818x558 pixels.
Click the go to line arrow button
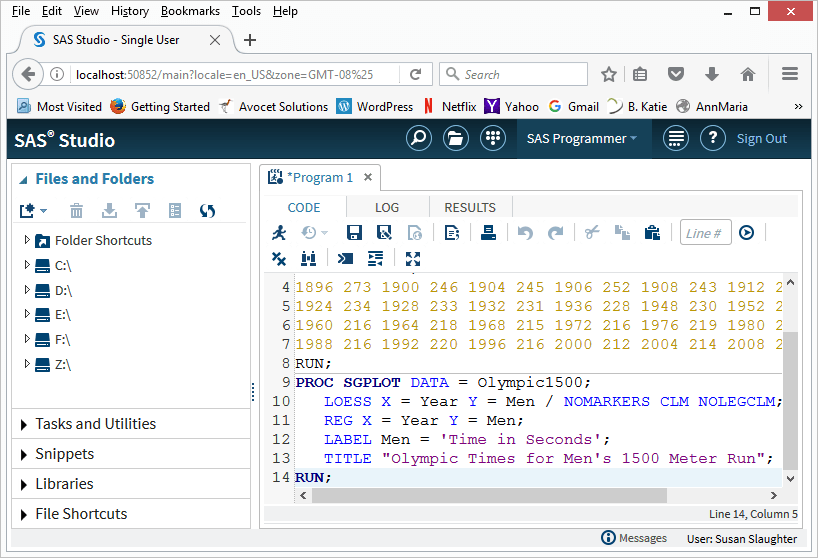(x=747, y=233)
